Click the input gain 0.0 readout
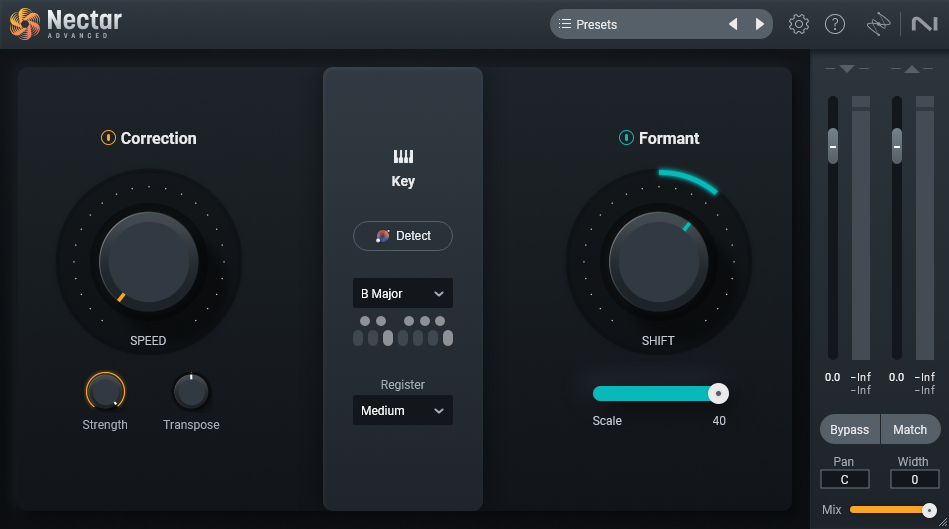 pos(832,377)
